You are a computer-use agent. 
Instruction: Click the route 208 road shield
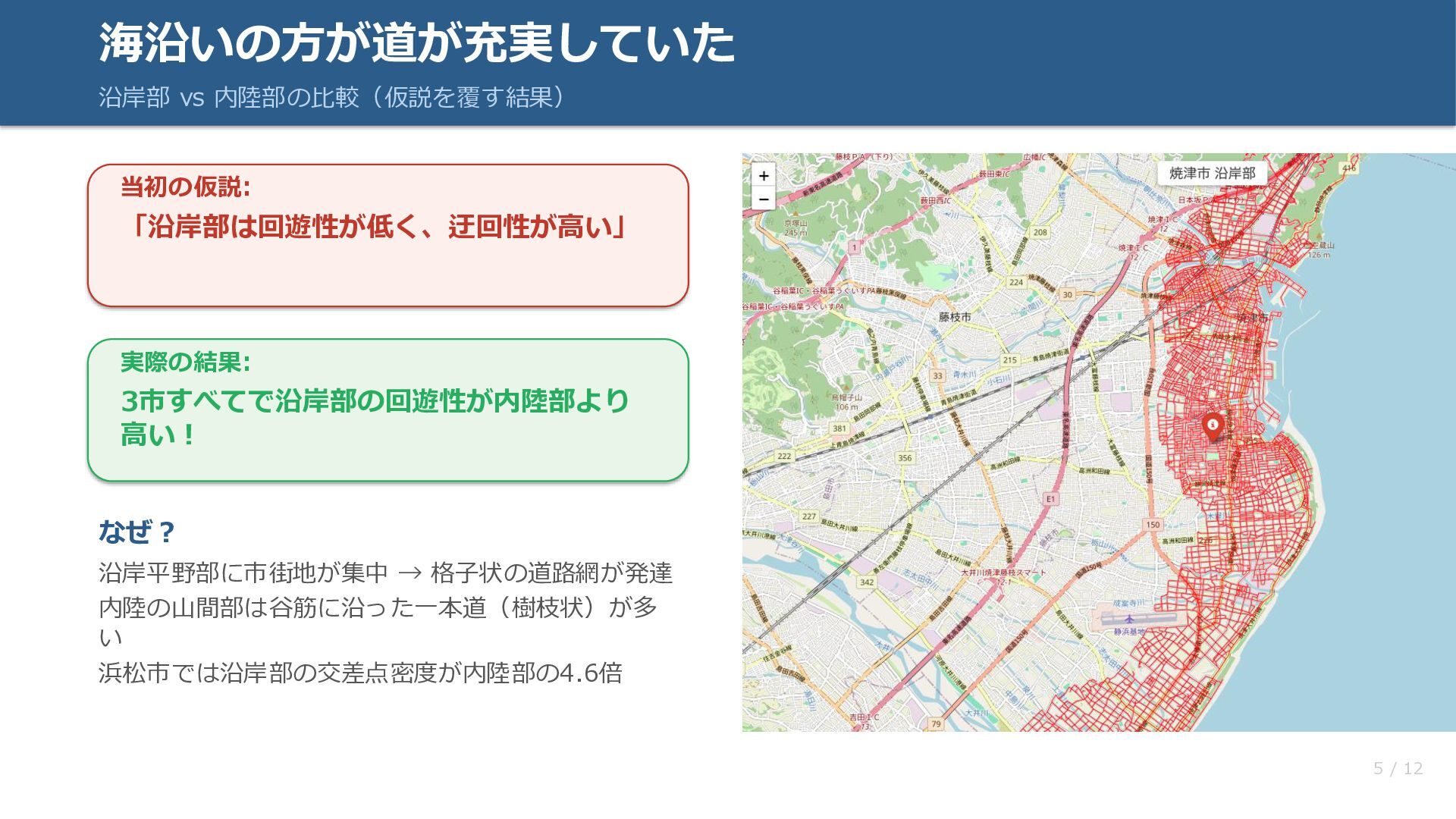coord(1040,233)
